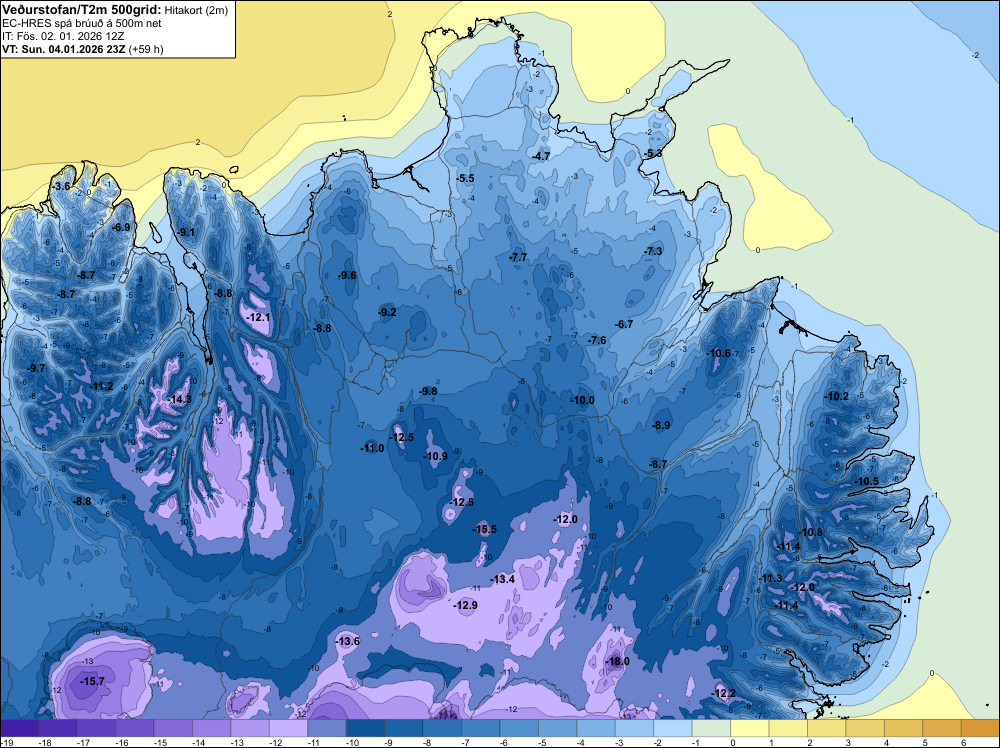The height and width of the screenshot is (748, 1000).
Task: Click the -9.1 temperature label
Action: [x=186, y=232]
